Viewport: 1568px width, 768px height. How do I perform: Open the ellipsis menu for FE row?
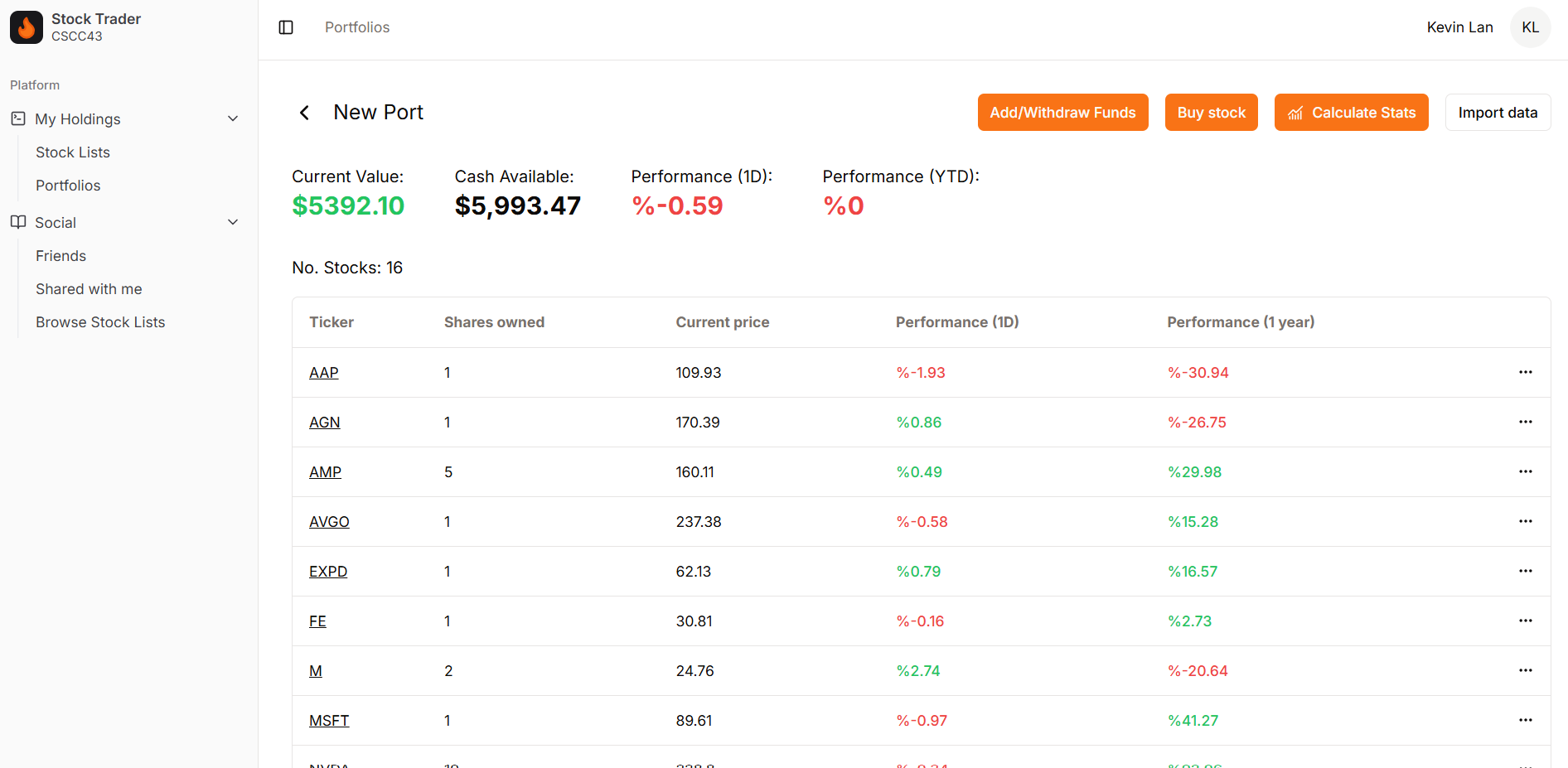click(x=1526, y=621)
